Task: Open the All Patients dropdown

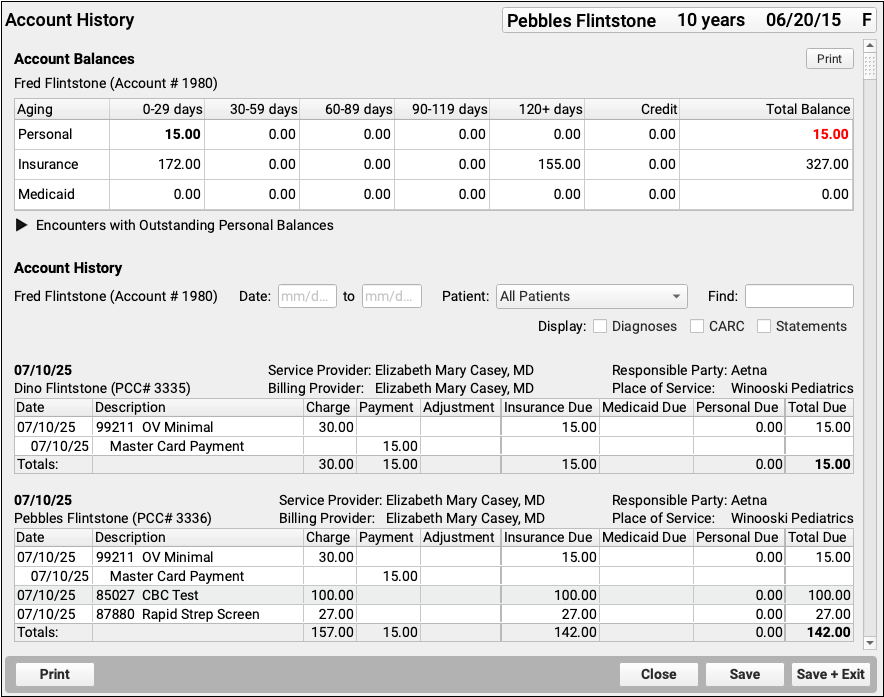Action: click(x=591, y=297)
